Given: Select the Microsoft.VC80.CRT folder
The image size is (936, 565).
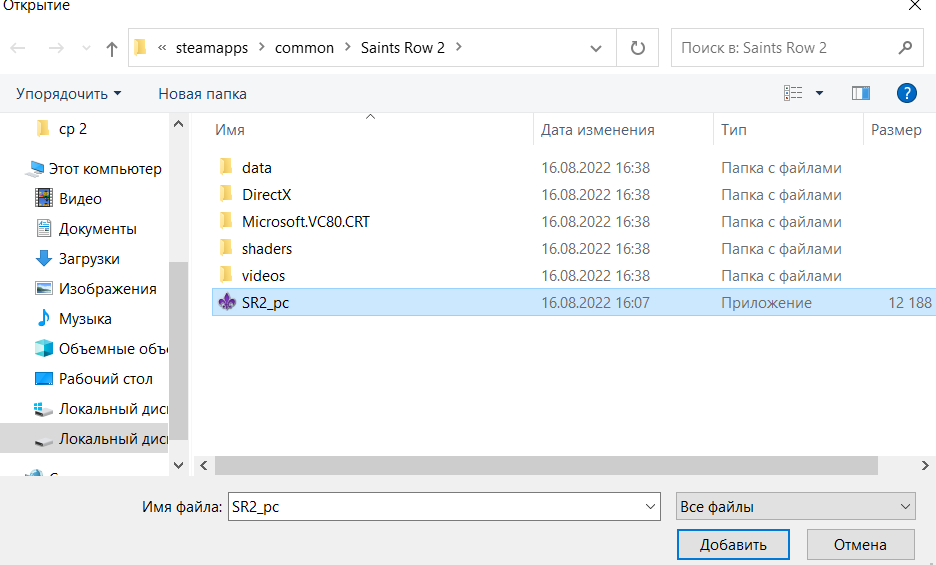Looking at the screenshot, I should (x=306, y=222).
